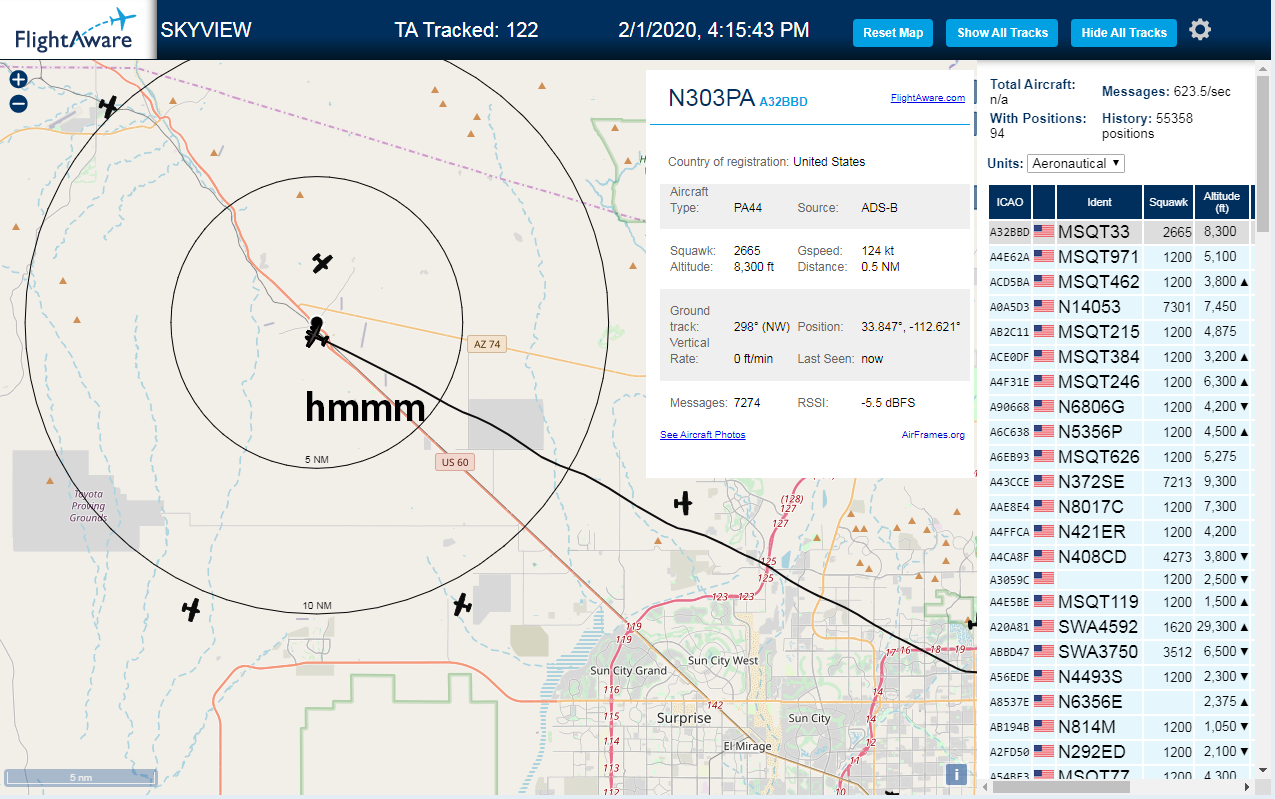Select aircraft row SWA3750

click(1120, 652)
